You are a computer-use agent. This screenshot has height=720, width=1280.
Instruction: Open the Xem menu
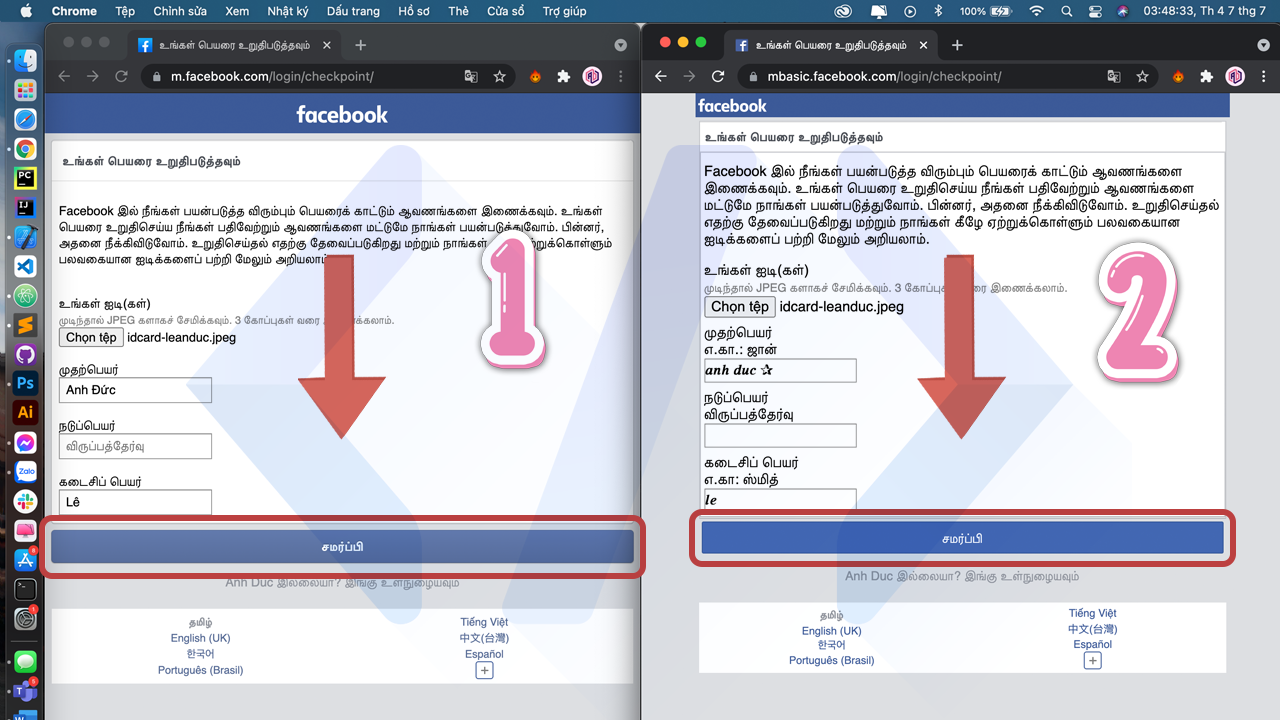click(x=237, y=11)
